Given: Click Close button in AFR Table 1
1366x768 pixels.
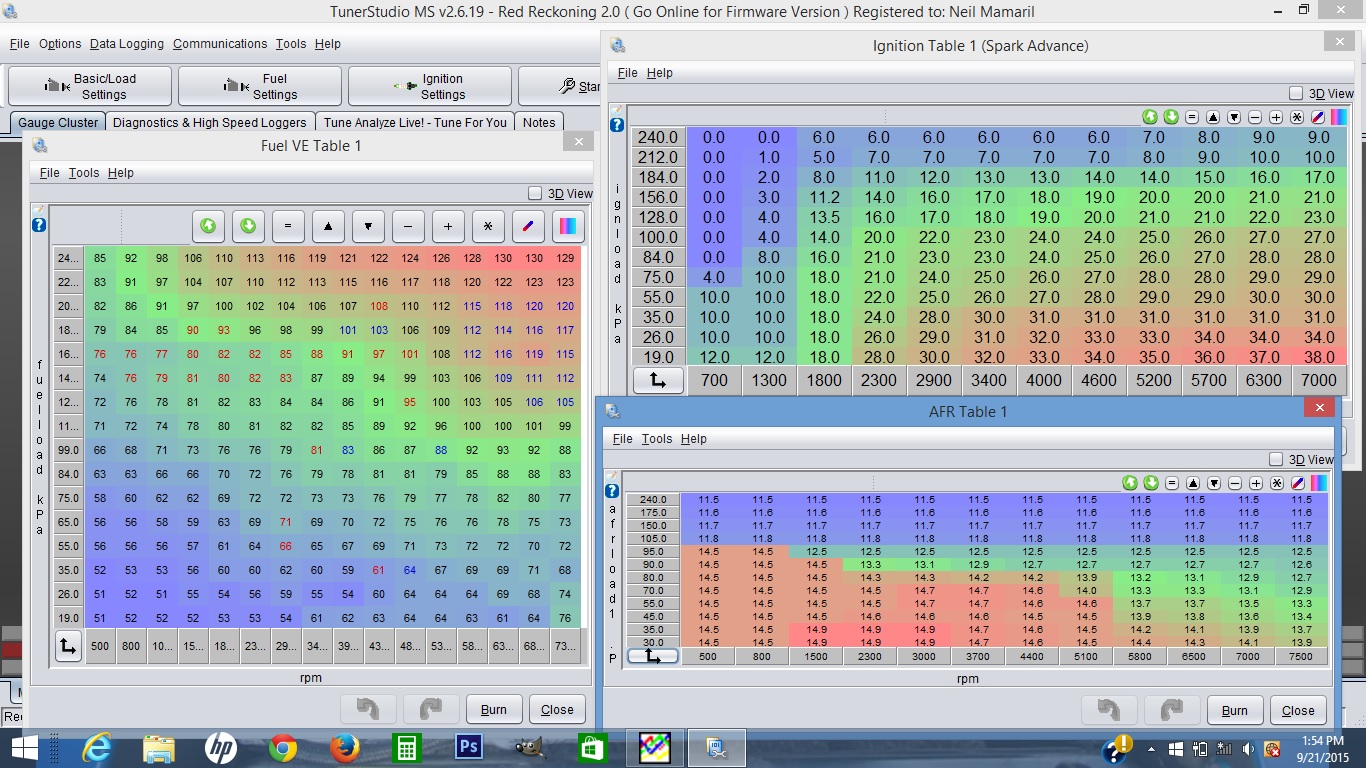Looking at the screenshot, I should tap(1298, 710).
